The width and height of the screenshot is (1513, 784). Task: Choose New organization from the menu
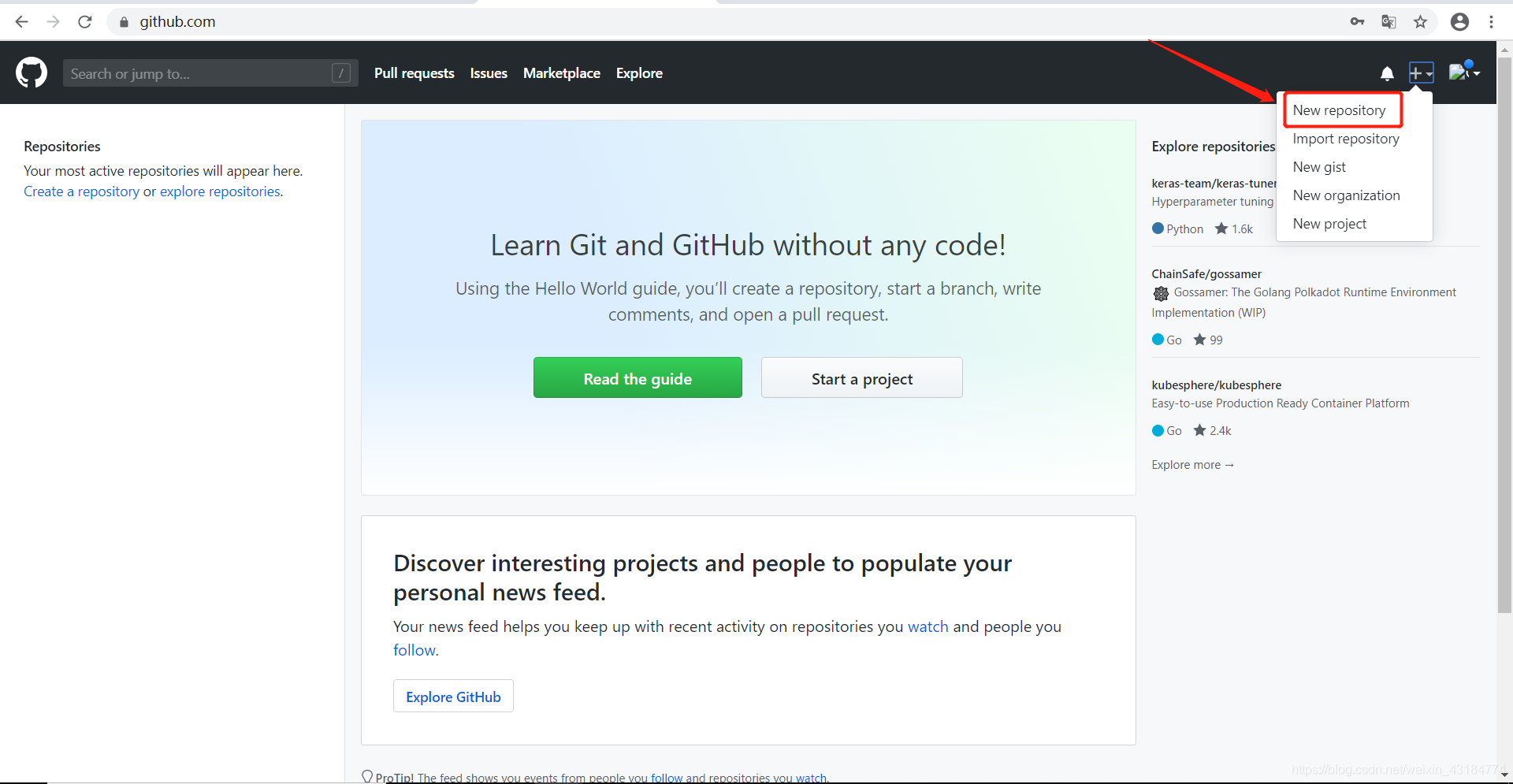pyautogui.click(x=1346, y=195)
